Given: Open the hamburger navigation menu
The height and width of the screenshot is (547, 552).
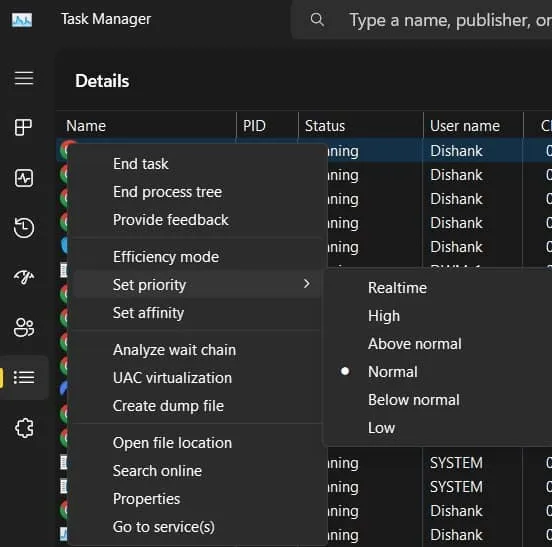Looking at the screenshot, I should 24,78.
